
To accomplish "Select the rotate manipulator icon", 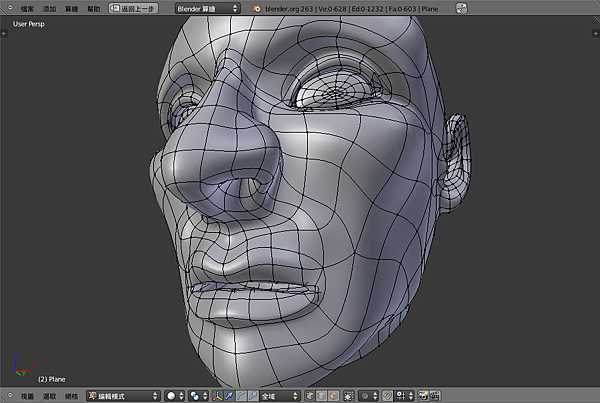I will 239,396.
